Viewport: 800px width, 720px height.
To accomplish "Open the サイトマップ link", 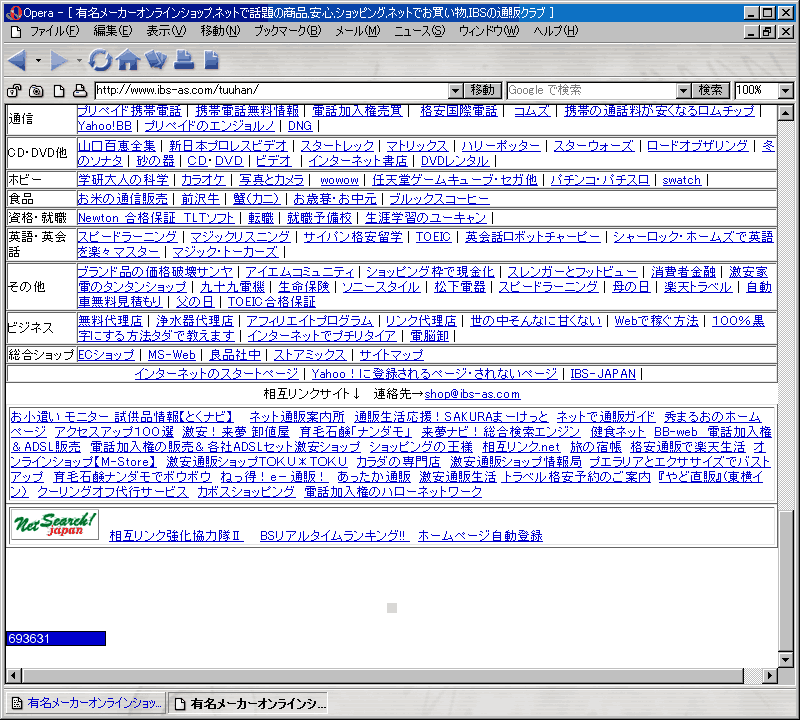I will click(x=391, y=355).
